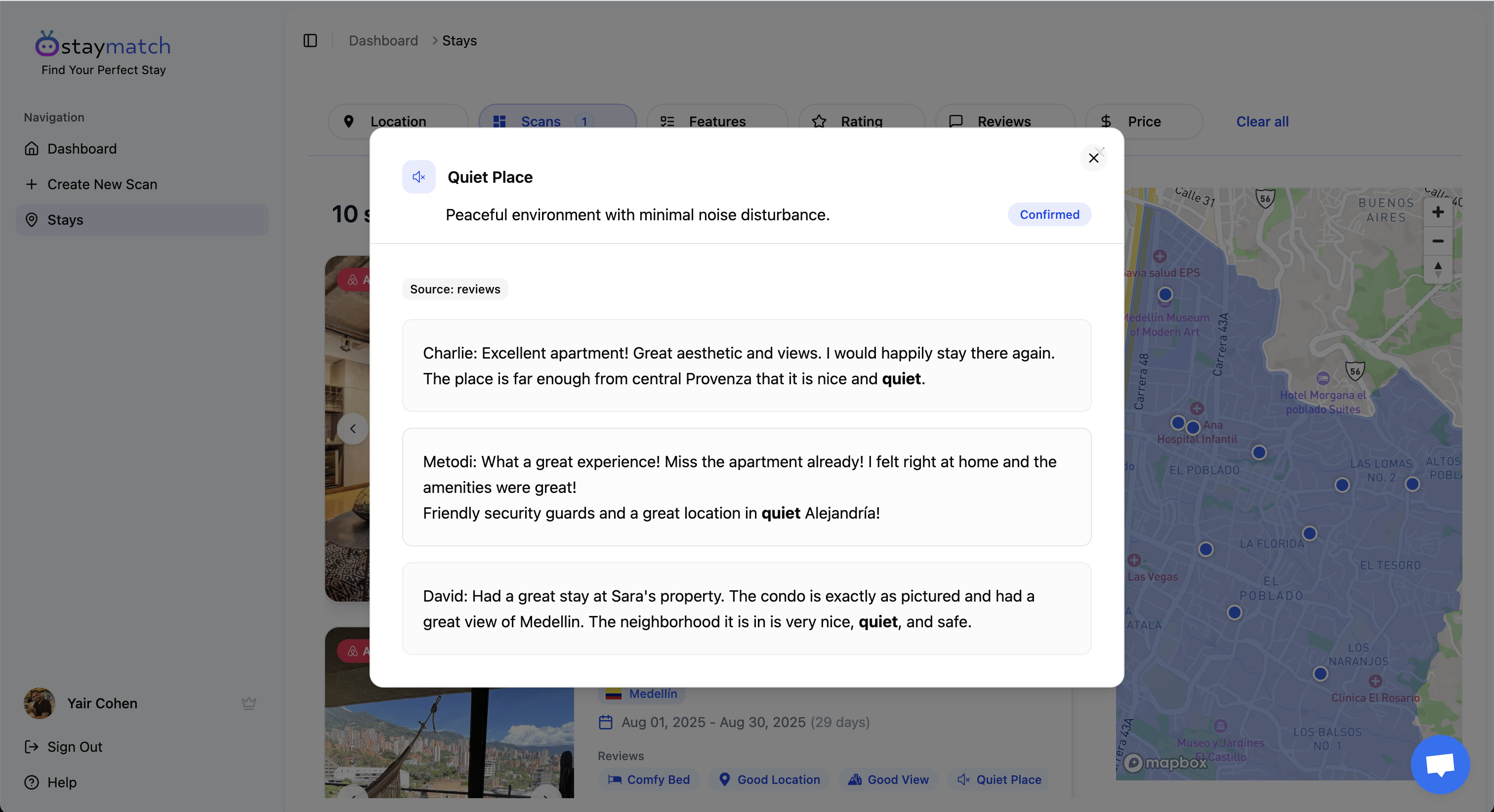The width and height of the screenshot is (1494, 812).
Task: Click the map pin near Las Lomas No. 2
Action: [x=1341, y=485]
